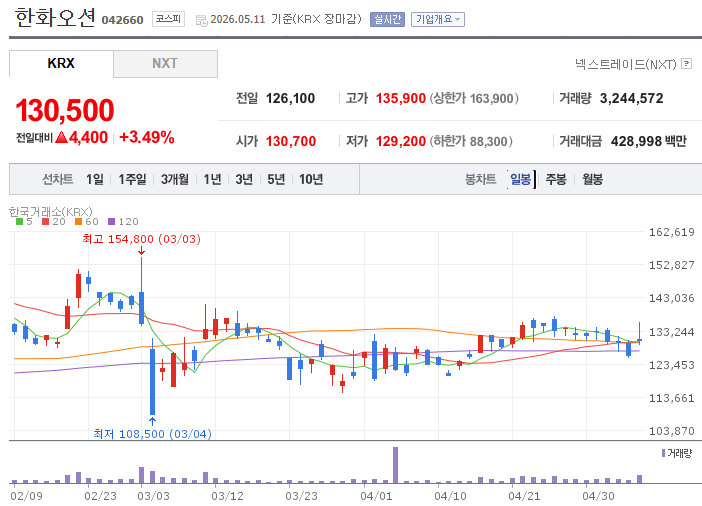Click the long blue candle on 03/04

(x=152, y=382)
